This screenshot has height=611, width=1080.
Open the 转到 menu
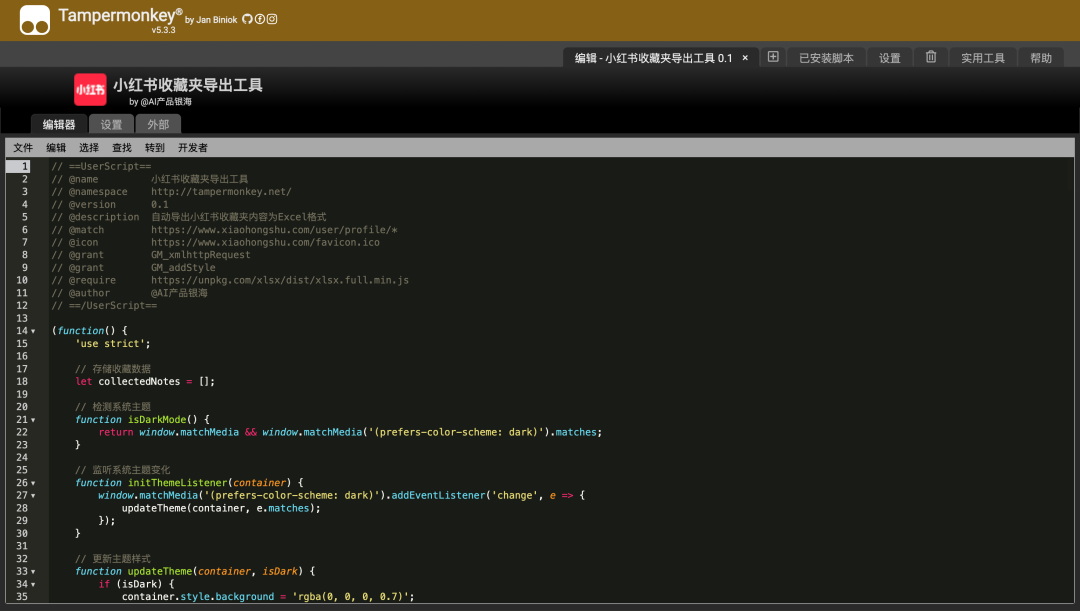click(x=155, y=147)
